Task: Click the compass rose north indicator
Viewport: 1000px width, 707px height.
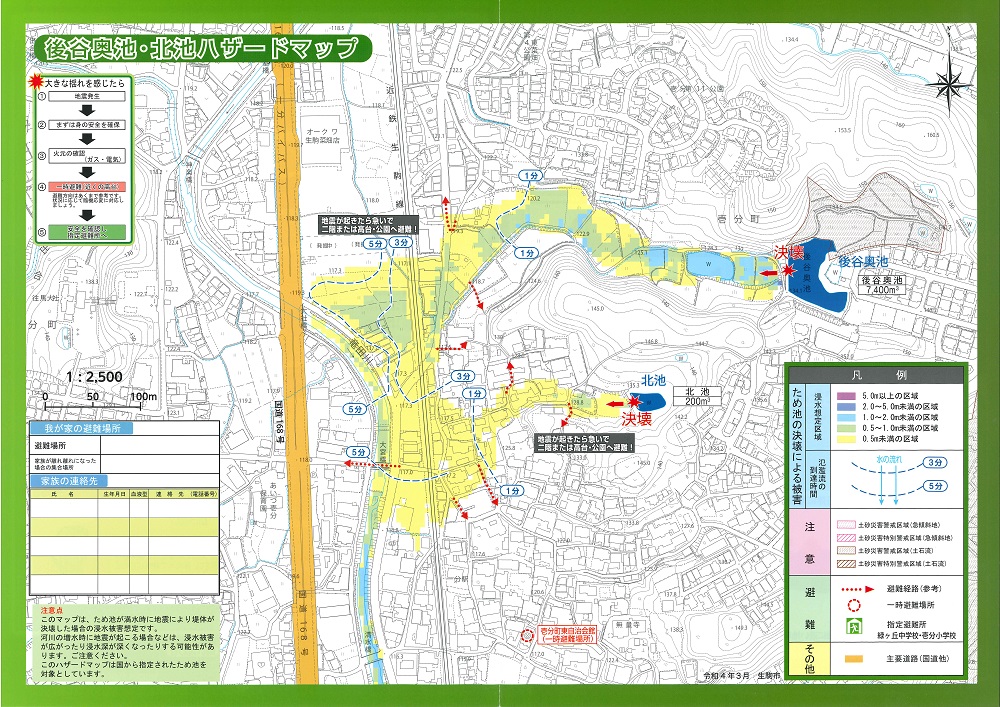Action: click(x=950, y=84)
